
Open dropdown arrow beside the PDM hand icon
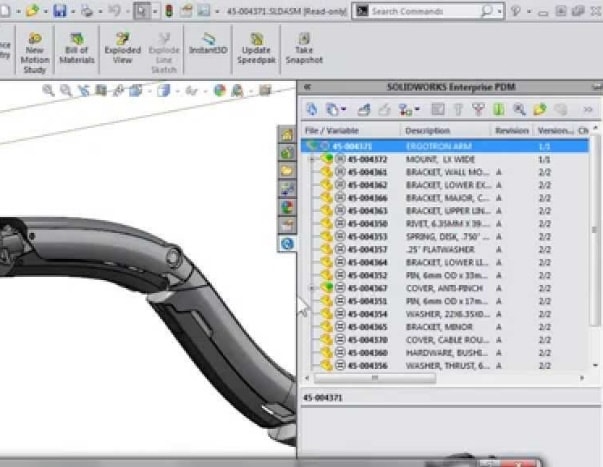[x=343, y=110]
